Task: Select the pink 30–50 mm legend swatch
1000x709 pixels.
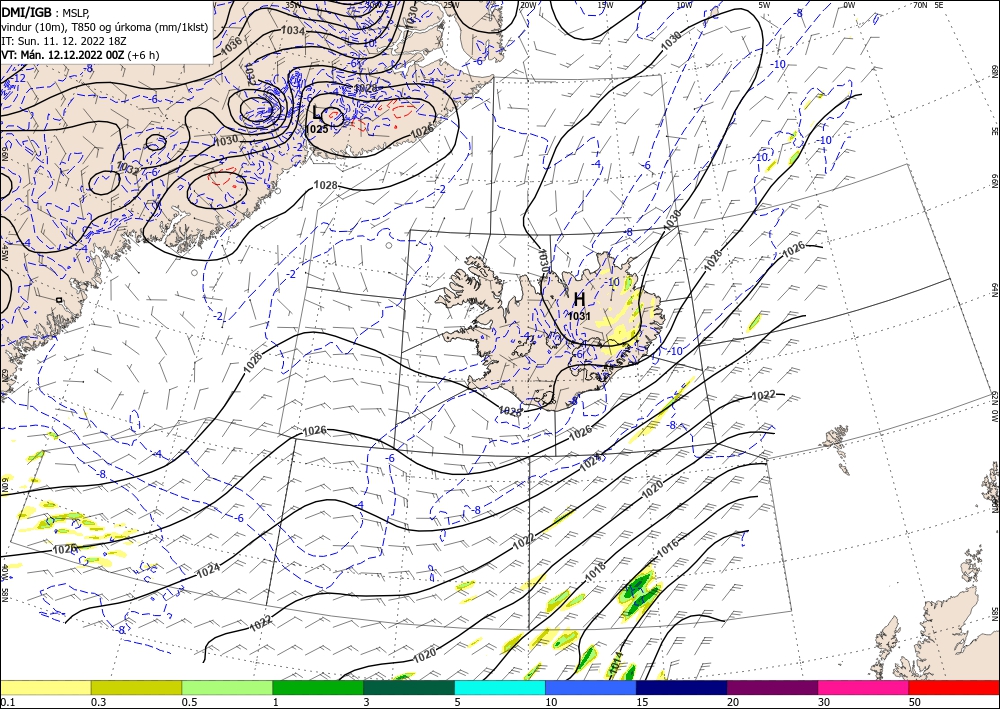Action: click(864, 687)
